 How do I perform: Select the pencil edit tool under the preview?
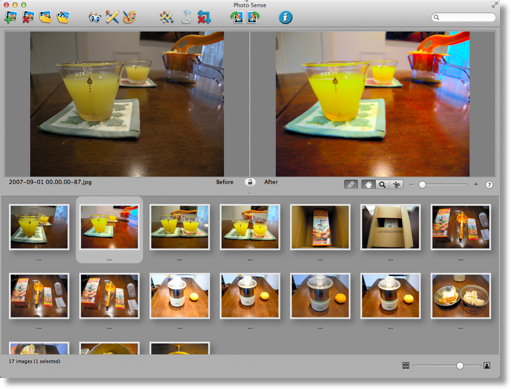pyautogui.click(x=351, y=184)
